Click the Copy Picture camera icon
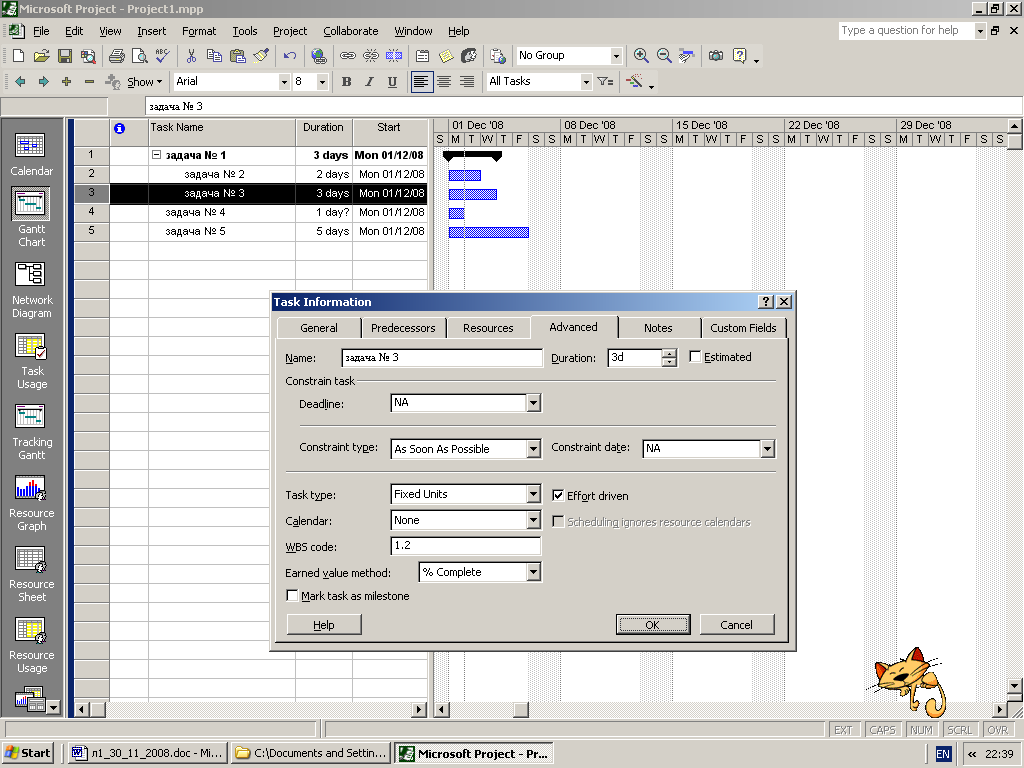 [716, 56]
